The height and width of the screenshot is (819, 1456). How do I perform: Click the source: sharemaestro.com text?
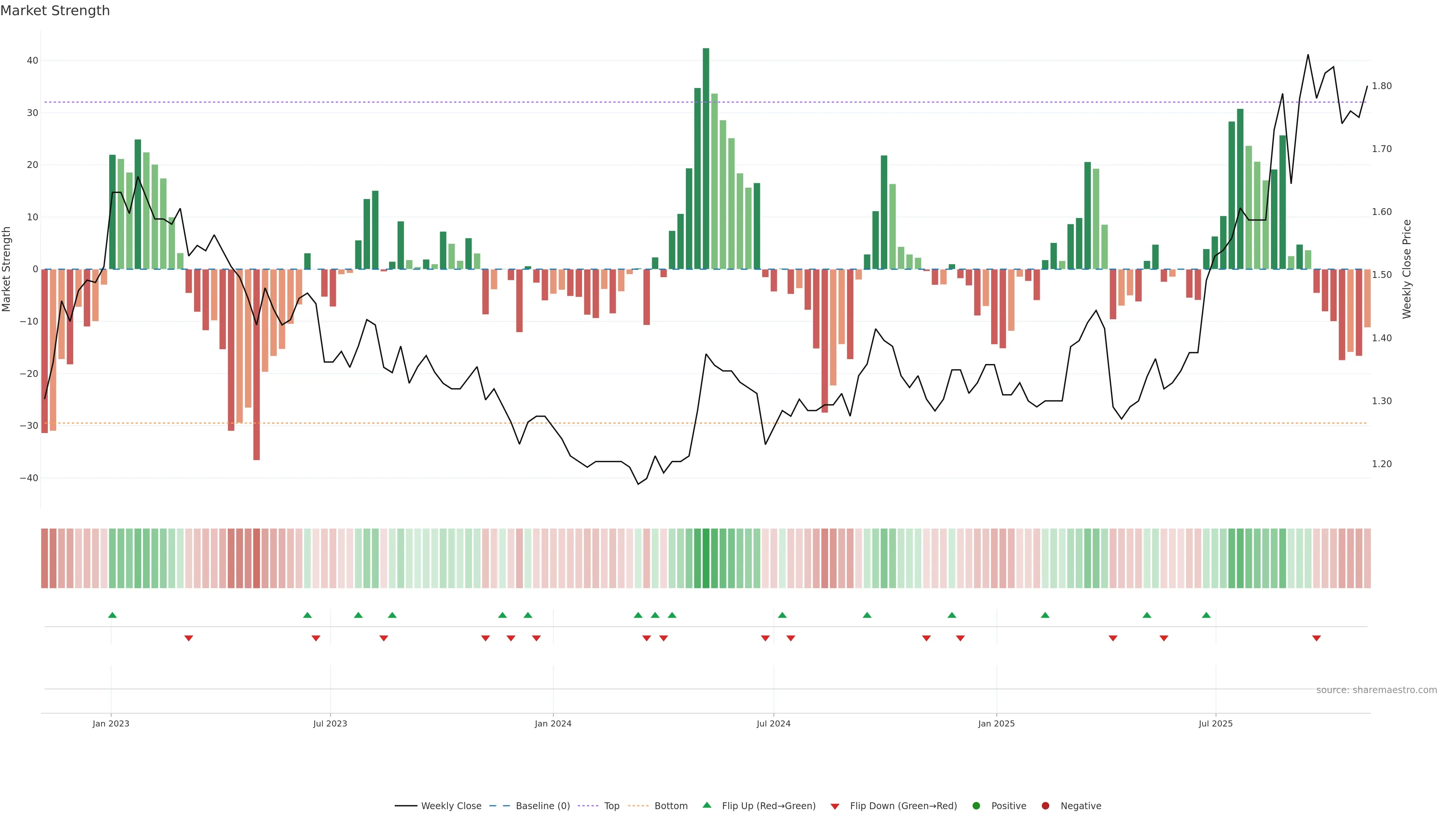click(1376, 690)
